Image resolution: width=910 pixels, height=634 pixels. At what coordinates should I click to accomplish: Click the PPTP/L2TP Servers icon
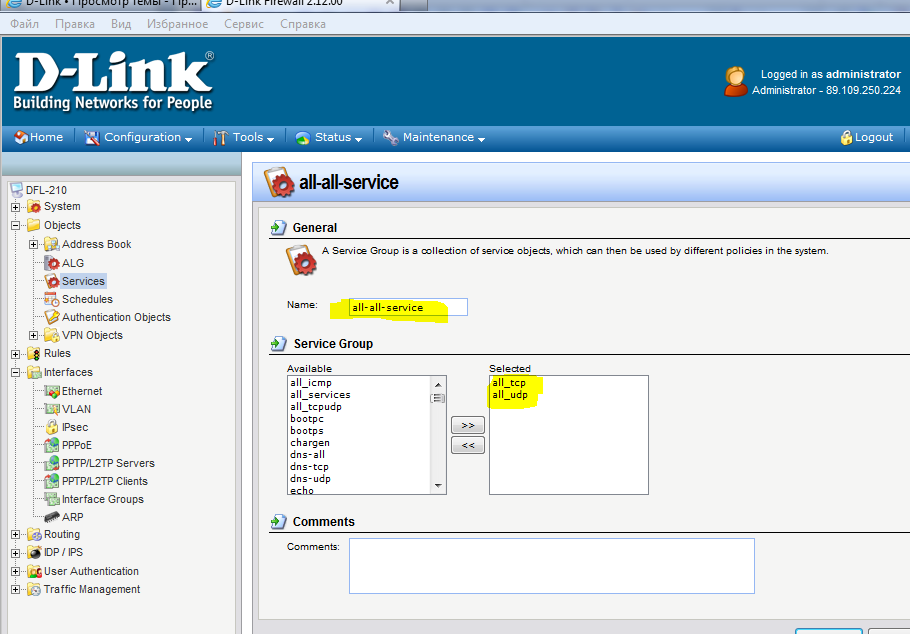click(x=52, y=463)
